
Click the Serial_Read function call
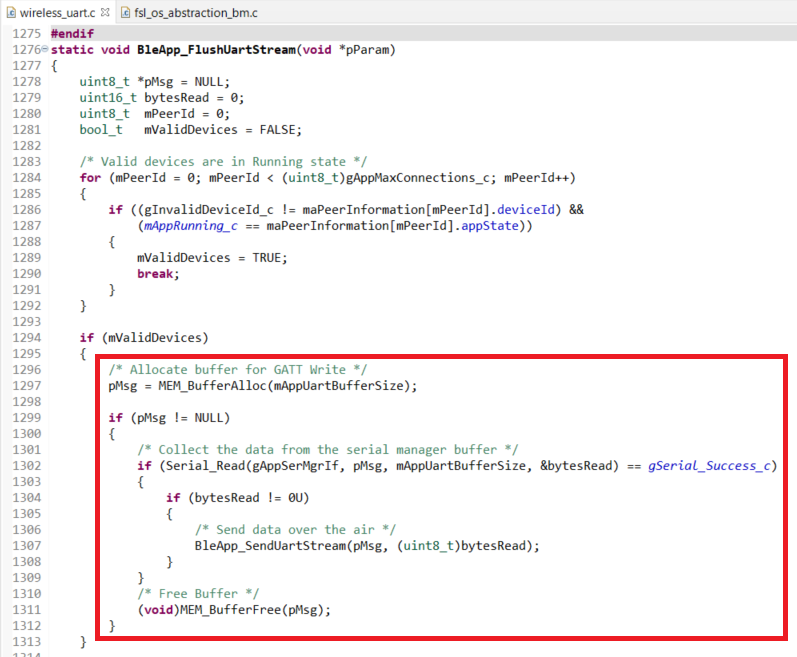(x=205, y=466)
